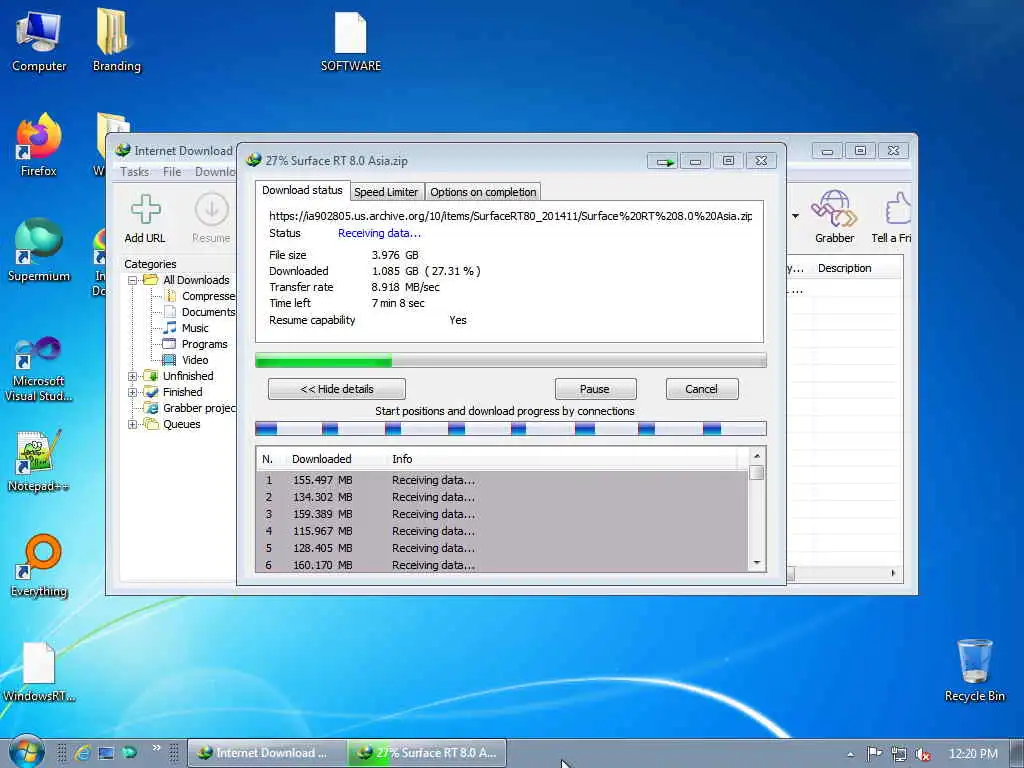The image size is (1024, 768).
Task: Select the Compressed category
Action: 200,296
